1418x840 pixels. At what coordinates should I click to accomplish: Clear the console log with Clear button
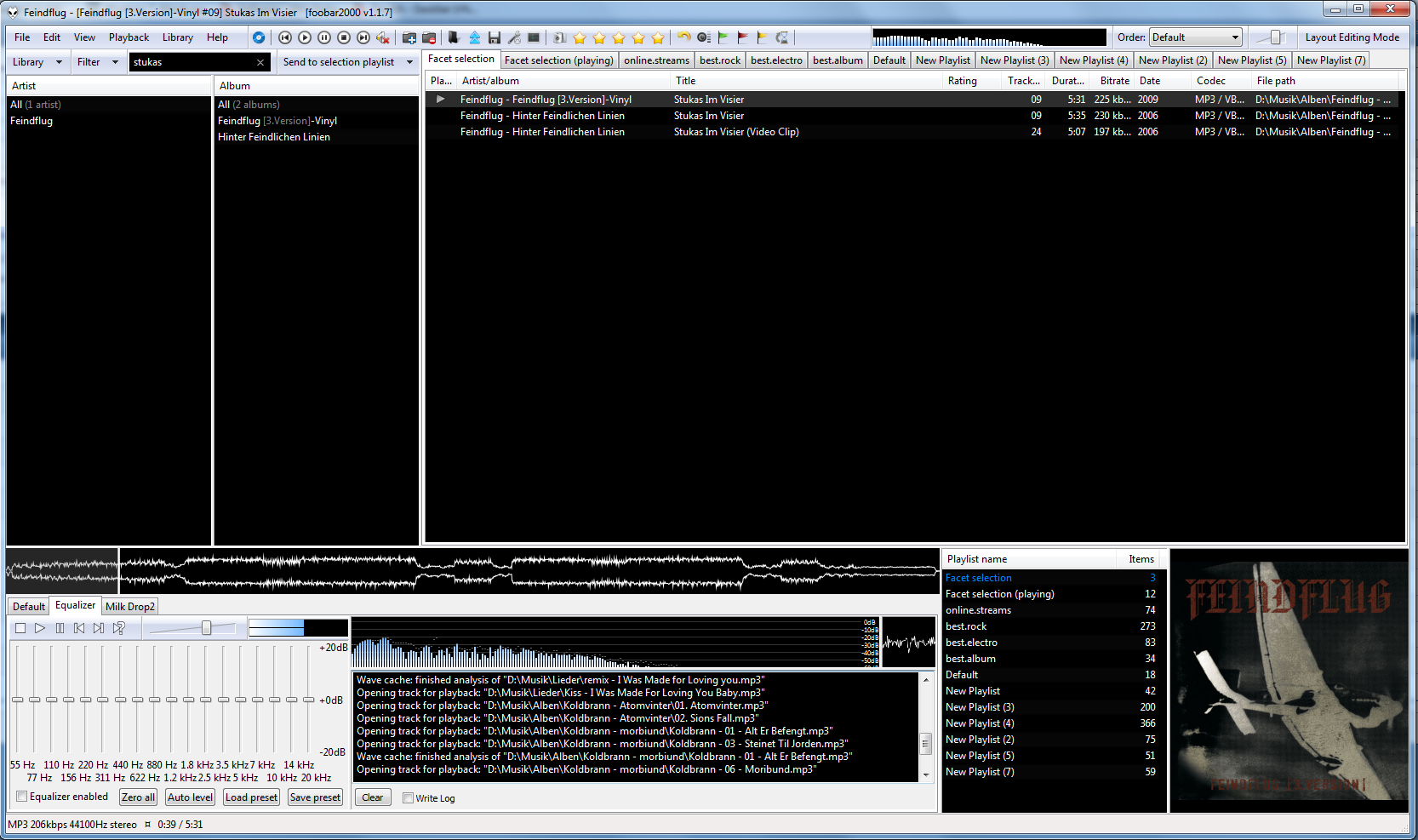(x=373, y=797)
